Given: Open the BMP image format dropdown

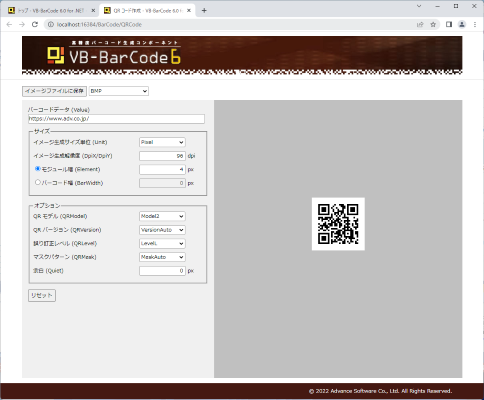Looking at the screenshot, I should (119, 91).
